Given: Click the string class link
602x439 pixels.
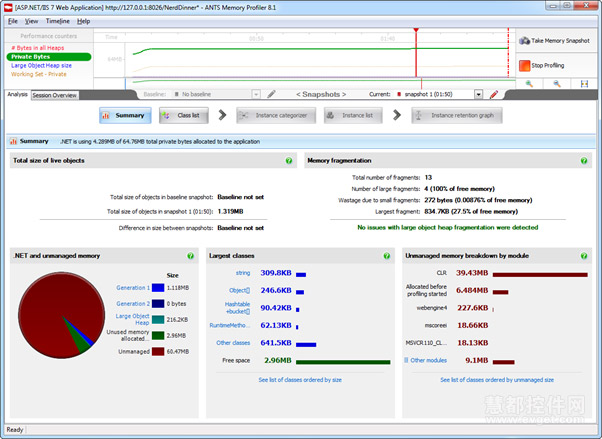Looking at the screenshot, I should [243, 273].
